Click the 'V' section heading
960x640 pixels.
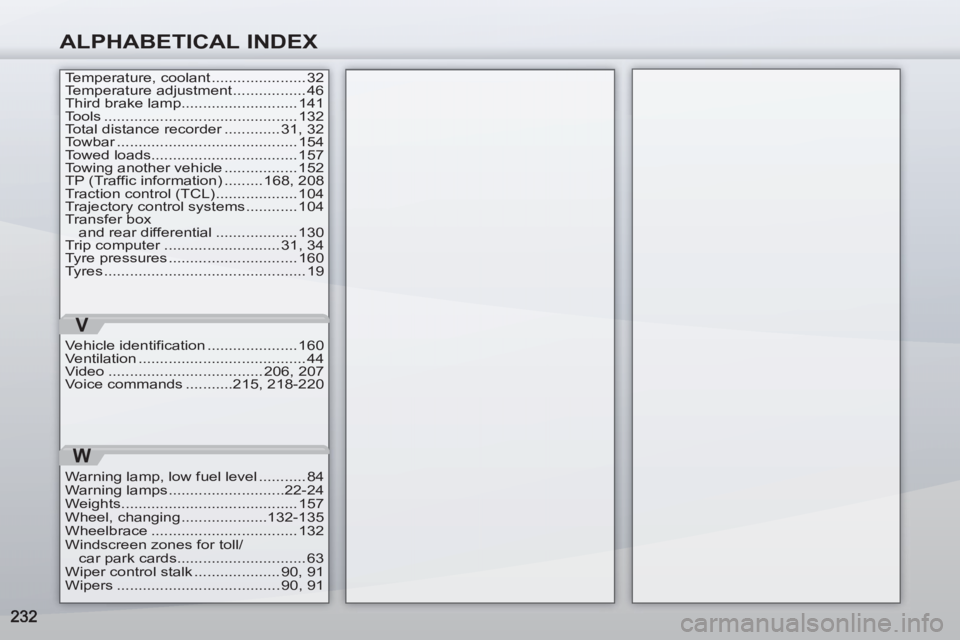coord(81,325)
